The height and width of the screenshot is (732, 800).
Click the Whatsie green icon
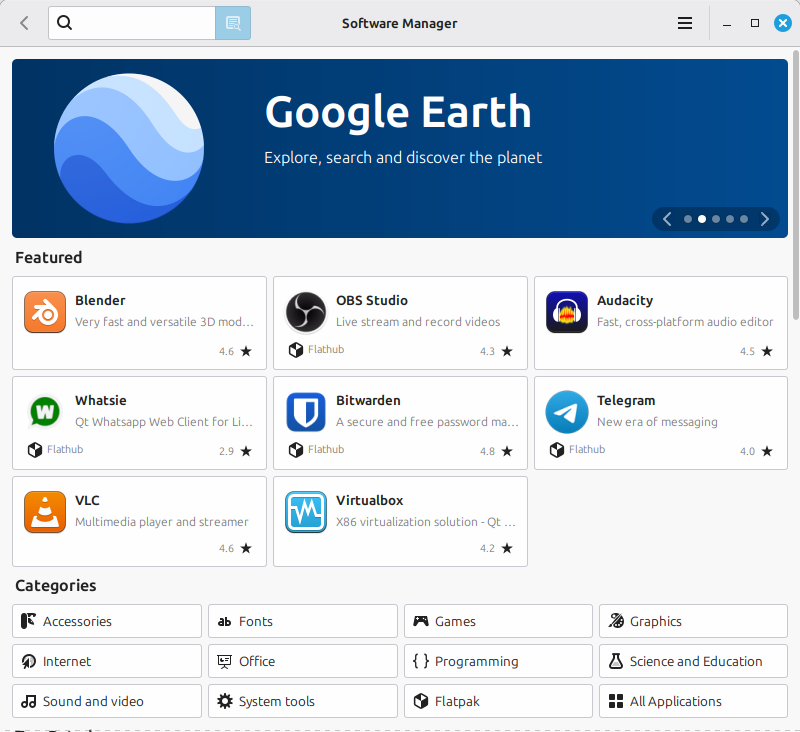click(x=44, y=412)
